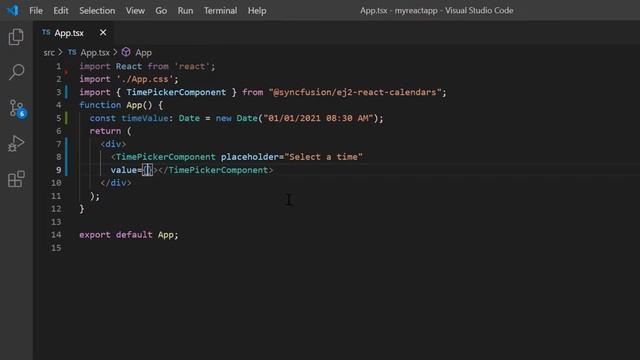Click the React identifier on line 1

[x=129, y=66]
